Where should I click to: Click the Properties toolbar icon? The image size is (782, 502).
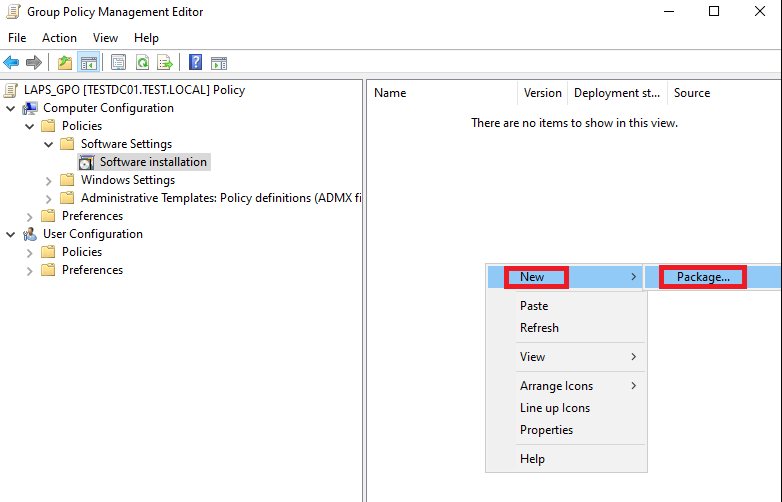click(x=119, y=62)
